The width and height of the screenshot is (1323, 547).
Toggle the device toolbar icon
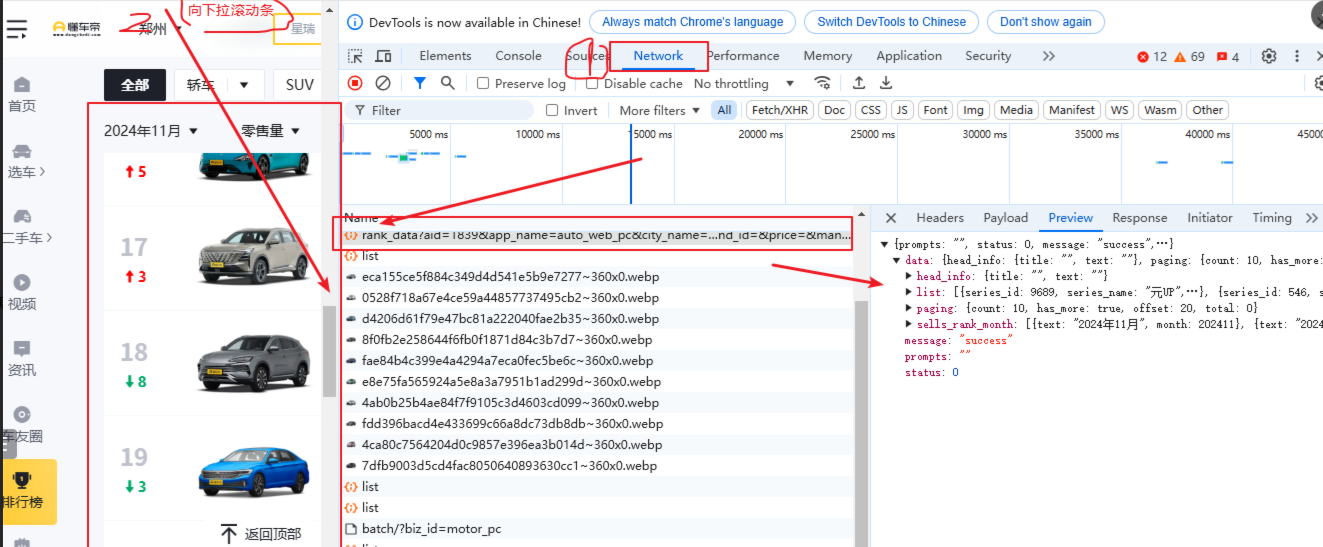(383, 56)
